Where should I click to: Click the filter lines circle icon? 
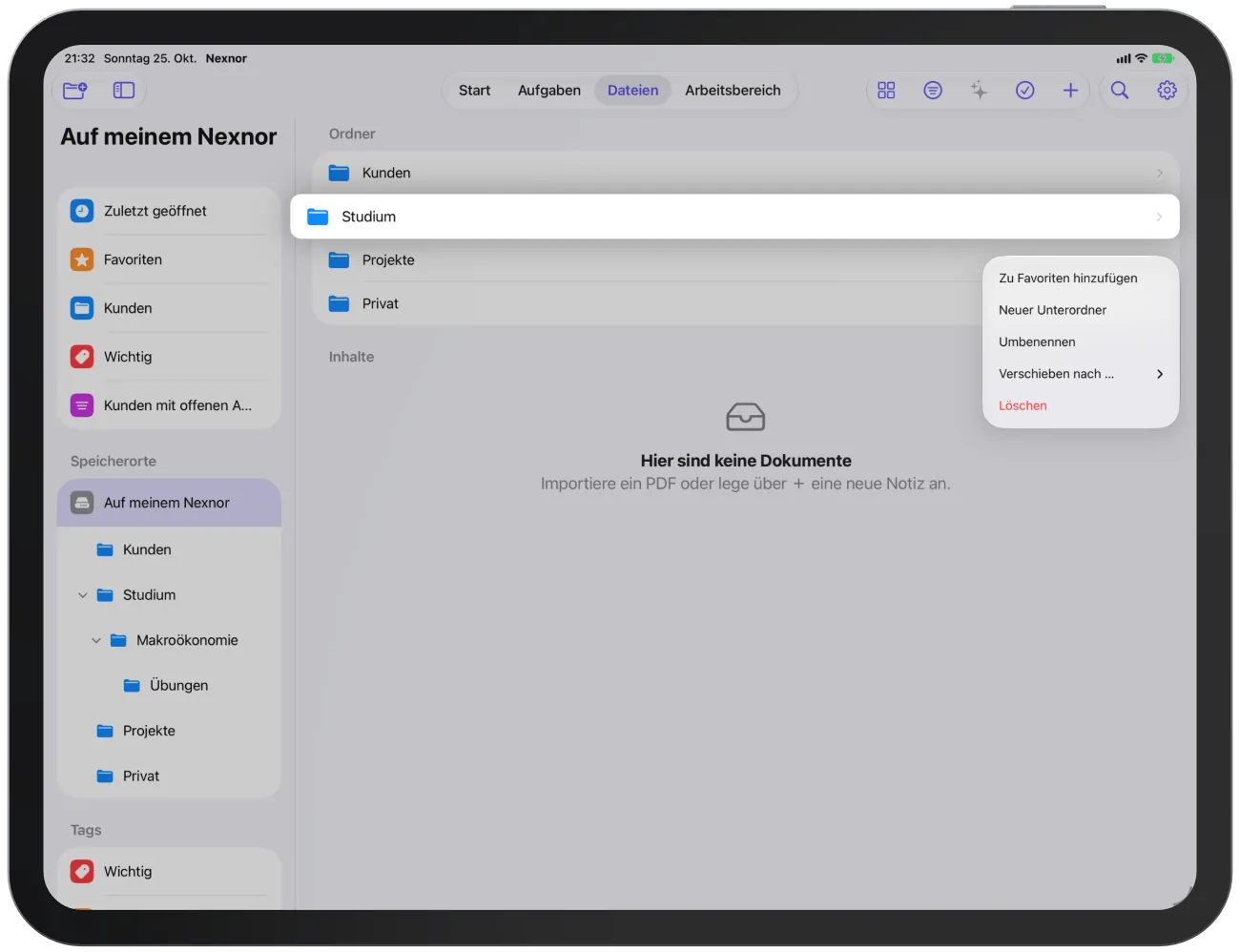(x=933, y=91)
